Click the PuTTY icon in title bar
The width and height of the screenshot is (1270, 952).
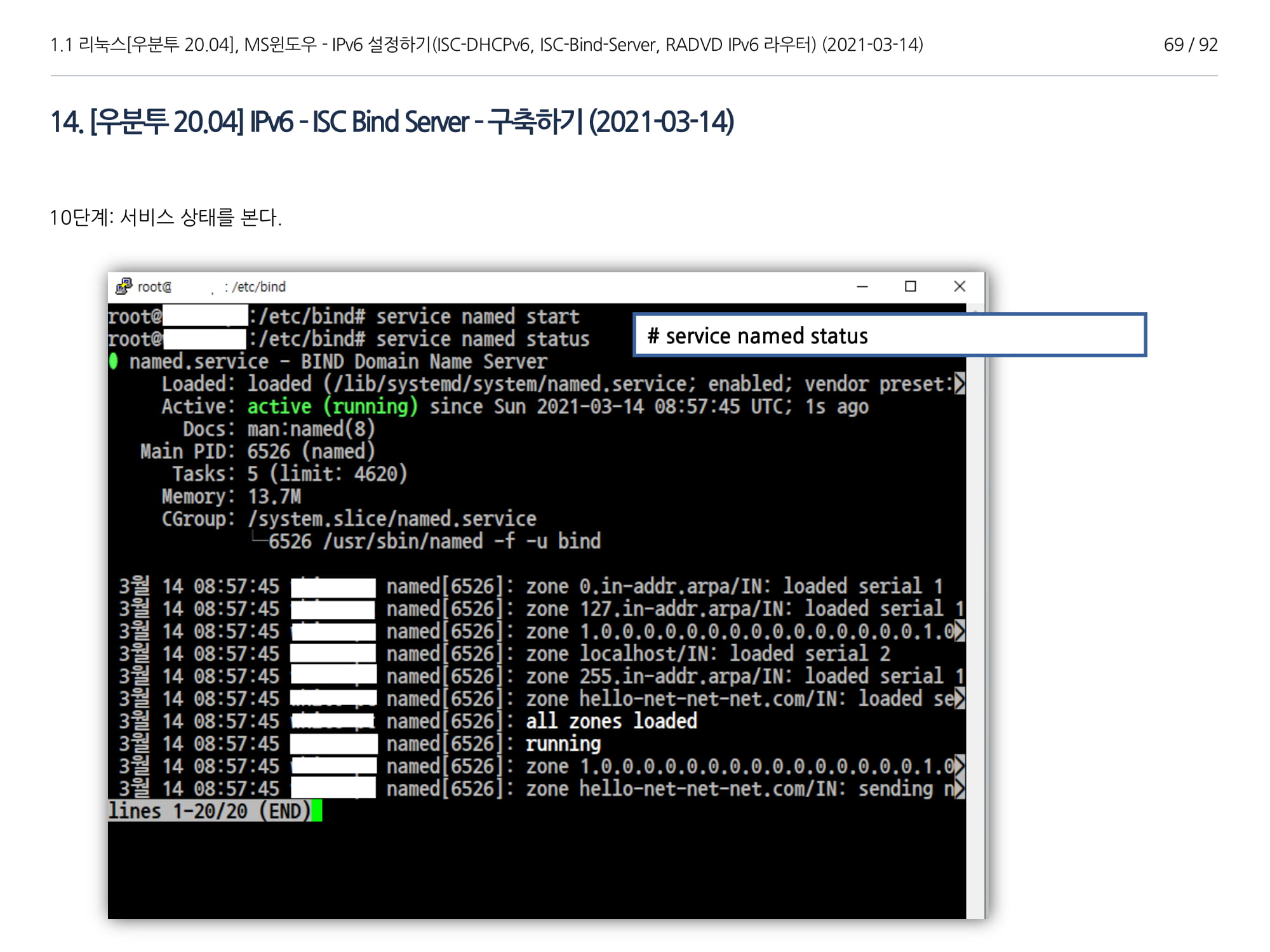pos(123,286)
